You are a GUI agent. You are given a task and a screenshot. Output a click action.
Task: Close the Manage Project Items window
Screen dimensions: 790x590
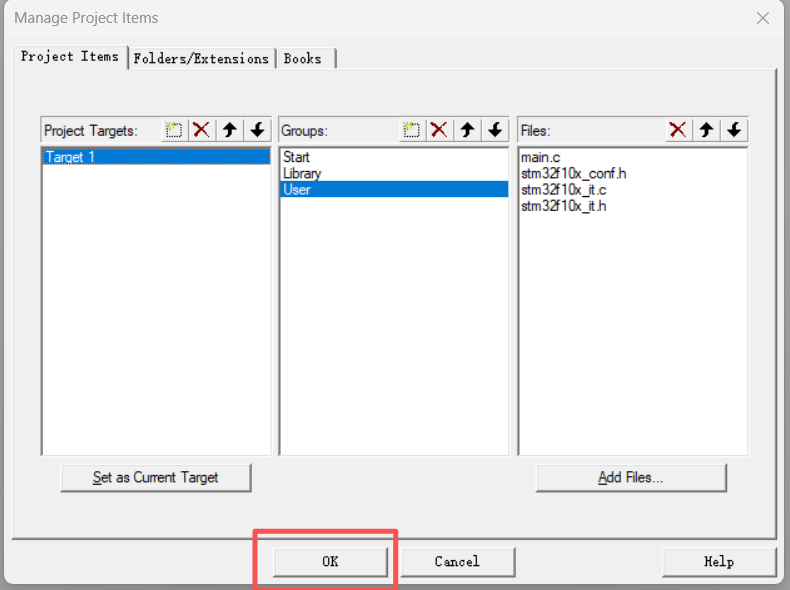(763, 18)
